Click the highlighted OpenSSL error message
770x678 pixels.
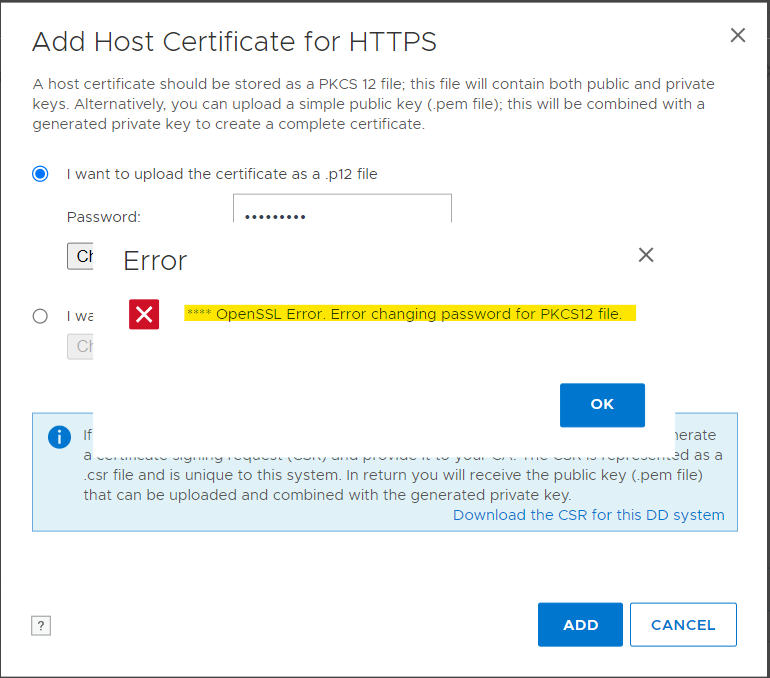coord(410,314)
